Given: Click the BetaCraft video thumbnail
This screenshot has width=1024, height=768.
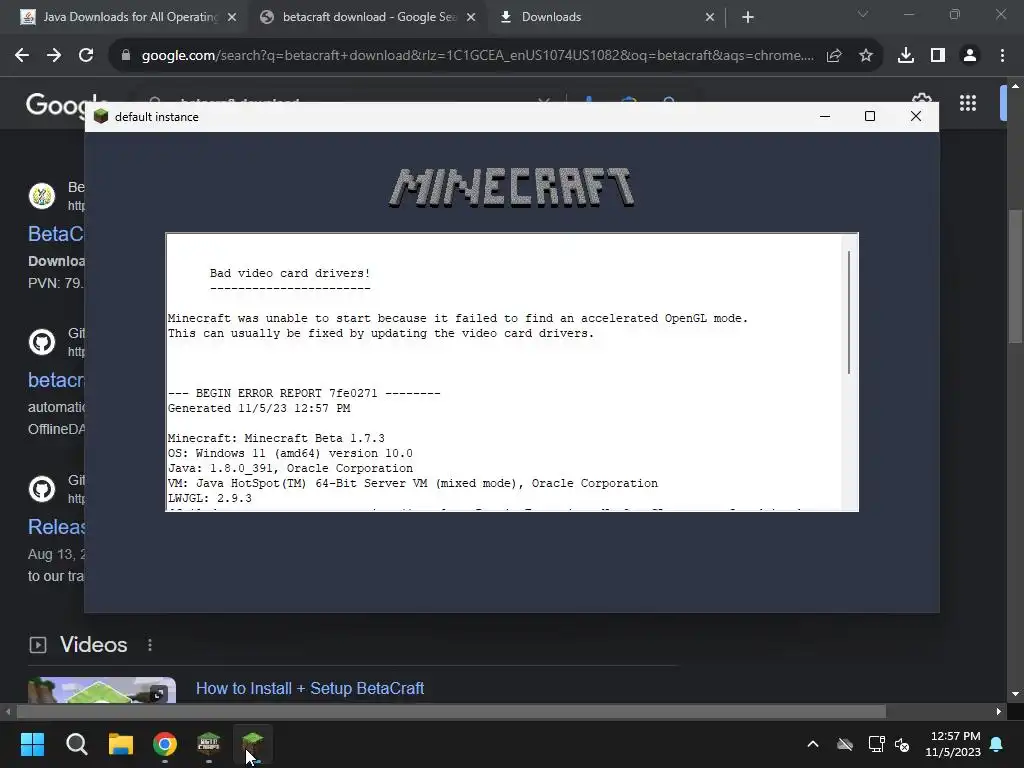Looking at the screenshot, I should coord(102,690).
